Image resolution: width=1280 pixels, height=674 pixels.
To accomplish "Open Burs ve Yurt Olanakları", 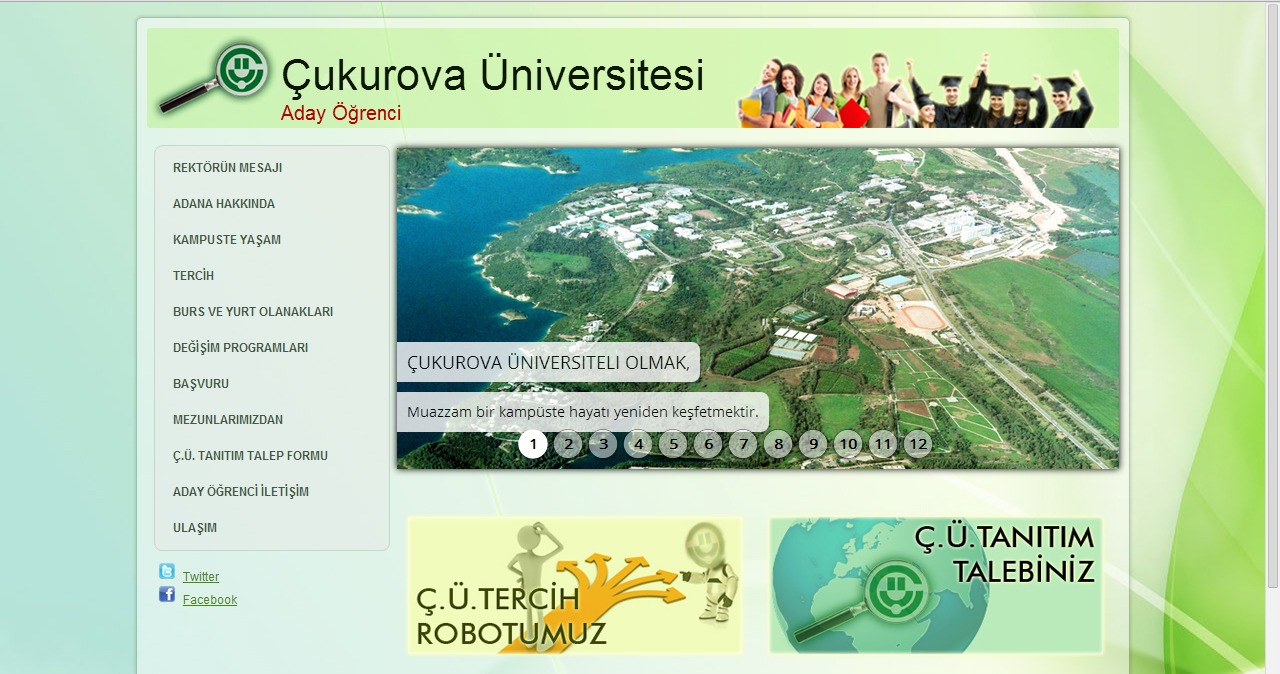I will pos(253,312).
